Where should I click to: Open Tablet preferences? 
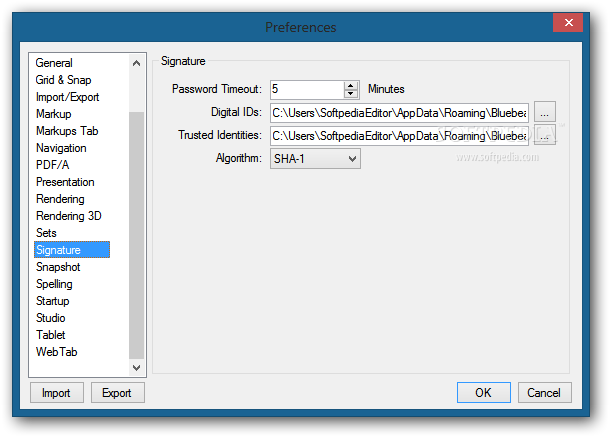[x=51, y=335]
